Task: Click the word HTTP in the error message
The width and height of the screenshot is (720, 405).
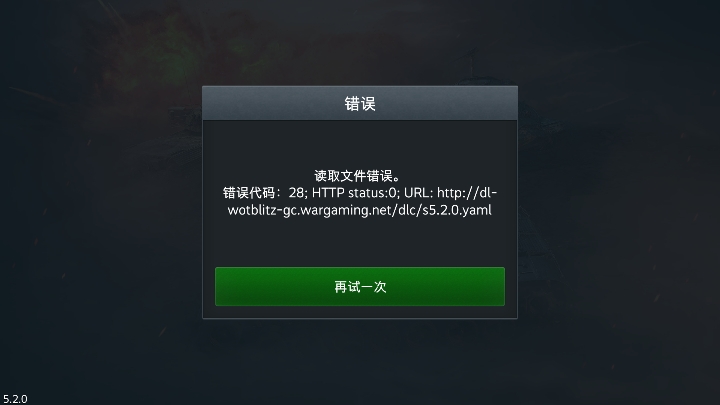Action: [328, 193]
